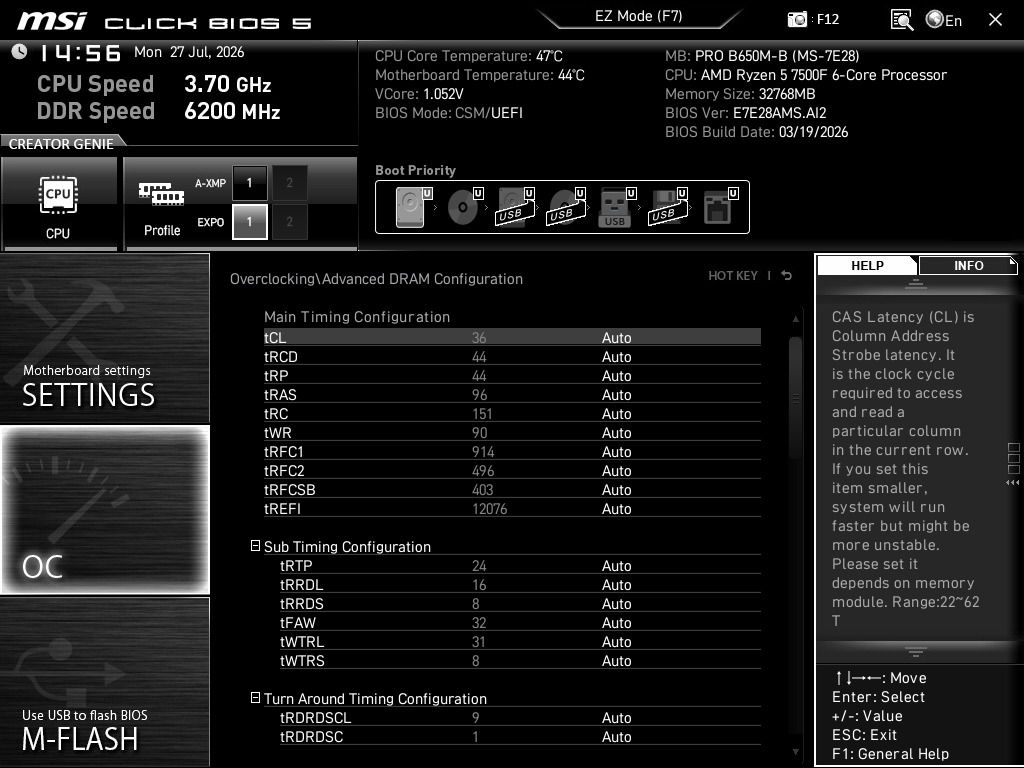Go back with the return arrow icon
1024x768 pixels.
786,276
